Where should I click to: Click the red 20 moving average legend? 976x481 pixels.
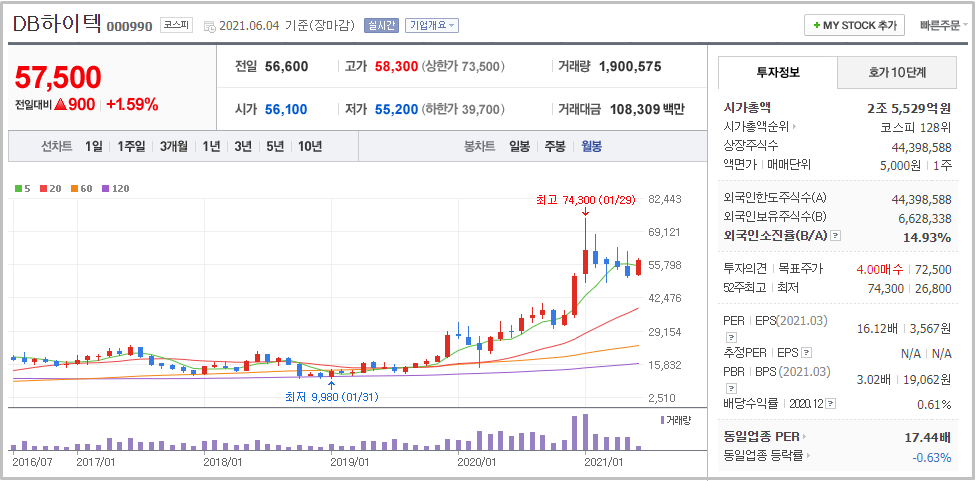[x=50, y=189]
